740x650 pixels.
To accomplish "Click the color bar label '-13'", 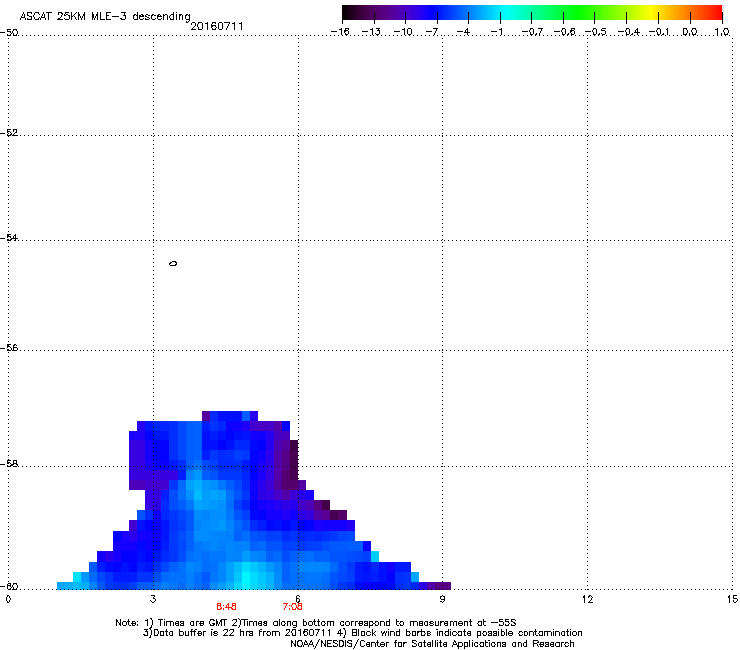I will pos(371,32).
